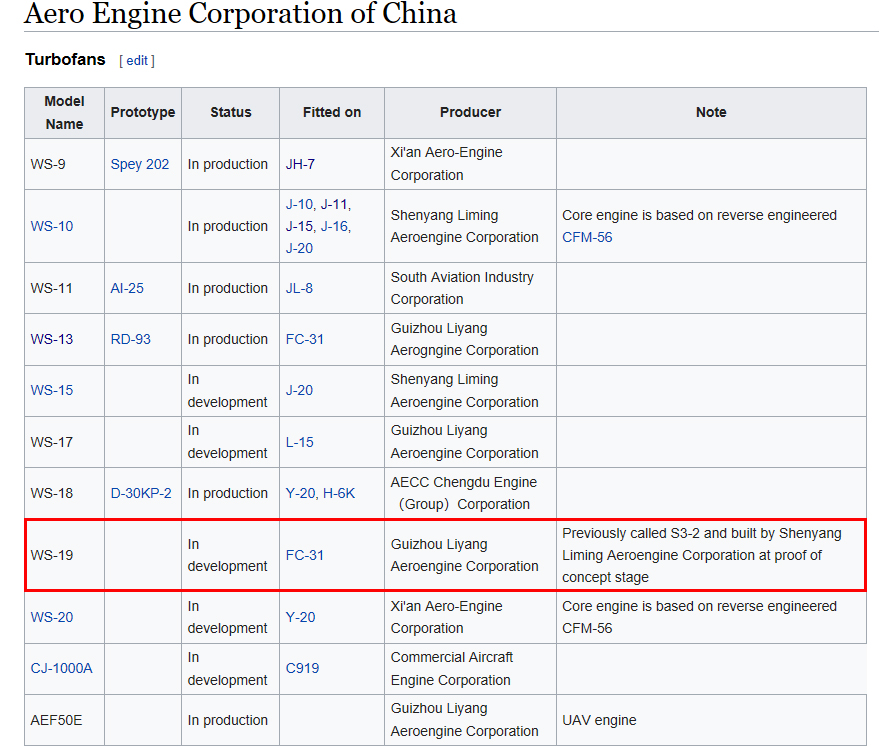Open the C919 aircraft link

pyautogui.click(x=302, y=668)
